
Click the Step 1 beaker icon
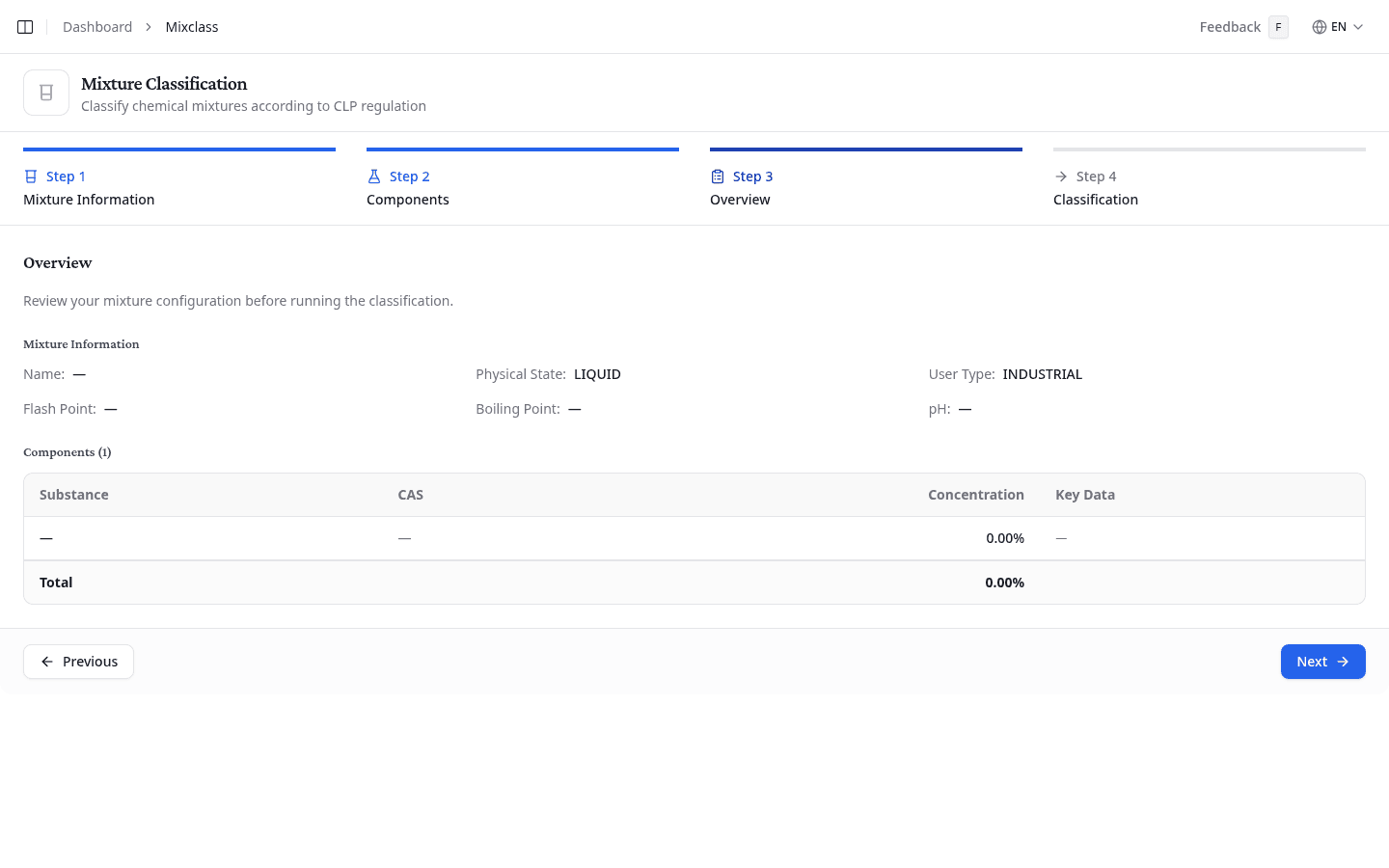pyautogui.click(x=31, y=176)
